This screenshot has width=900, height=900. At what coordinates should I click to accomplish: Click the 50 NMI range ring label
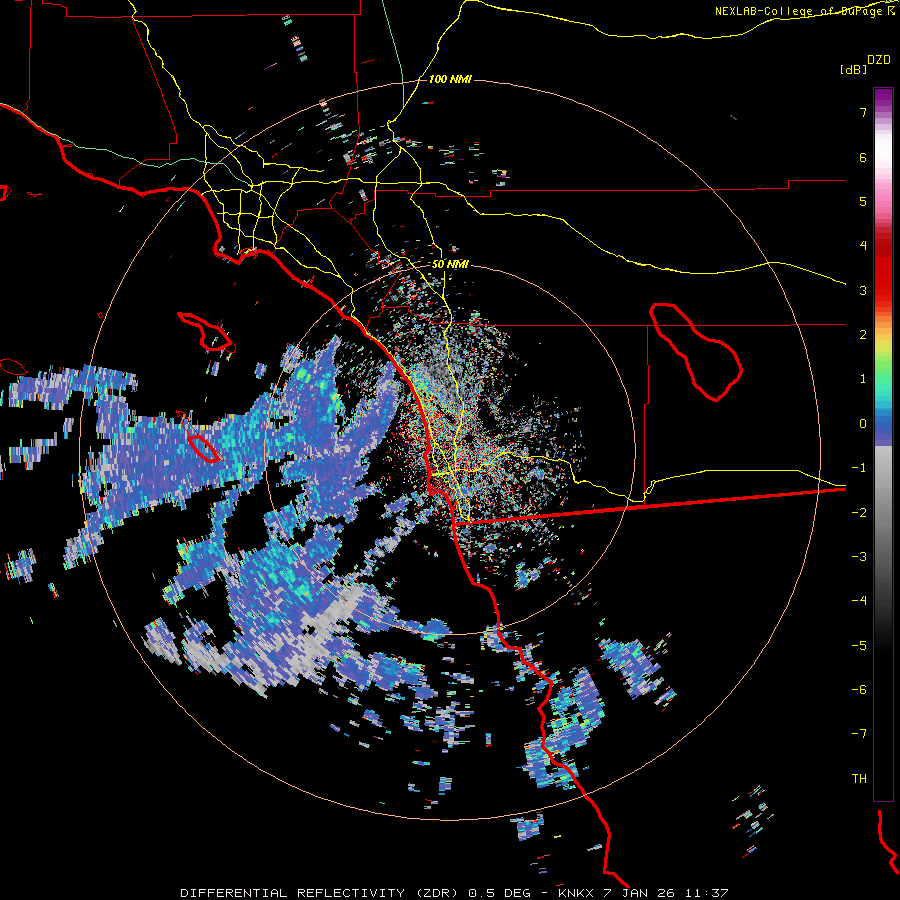450,264
